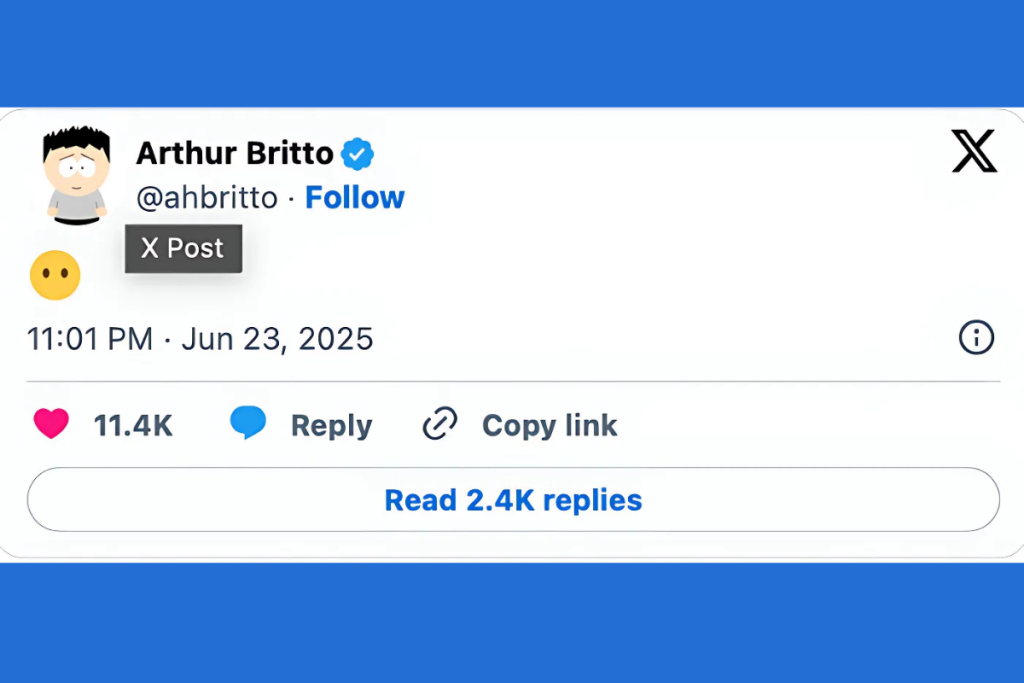Screen dimensions: 1024x683
Task: Click the X Post tooltip label
Action: coord(183,248)
